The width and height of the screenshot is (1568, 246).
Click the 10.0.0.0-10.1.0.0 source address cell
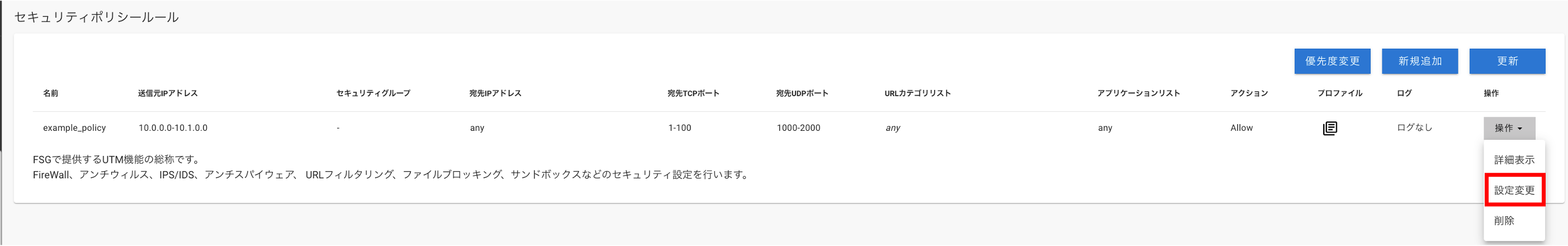tap(173, 128)
